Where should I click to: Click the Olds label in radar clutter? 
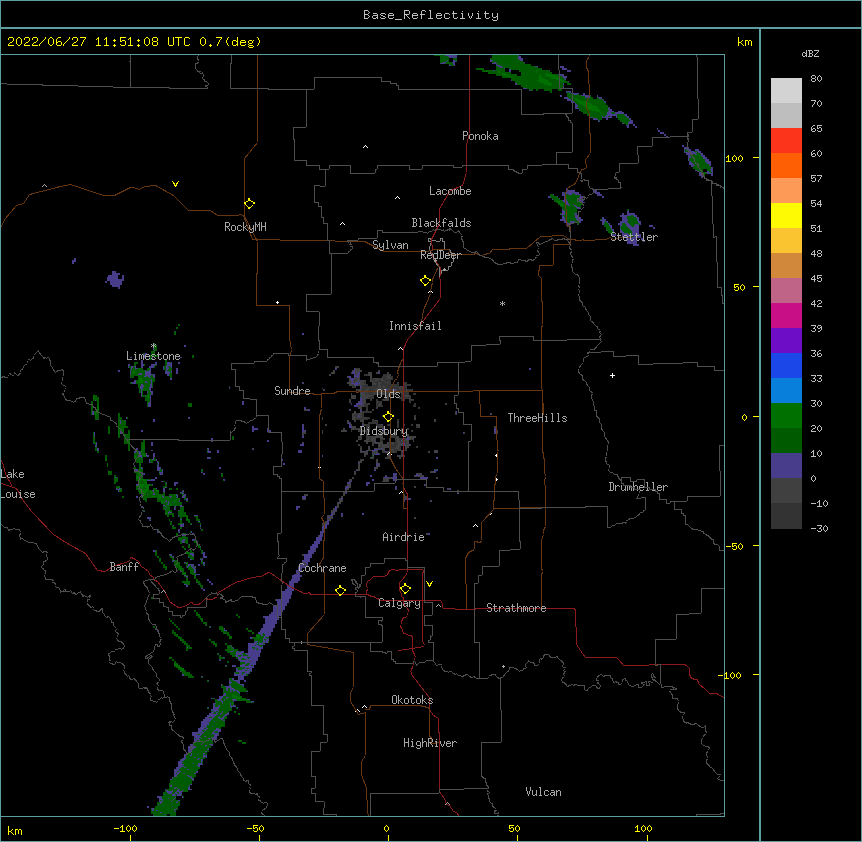(388, 394)
